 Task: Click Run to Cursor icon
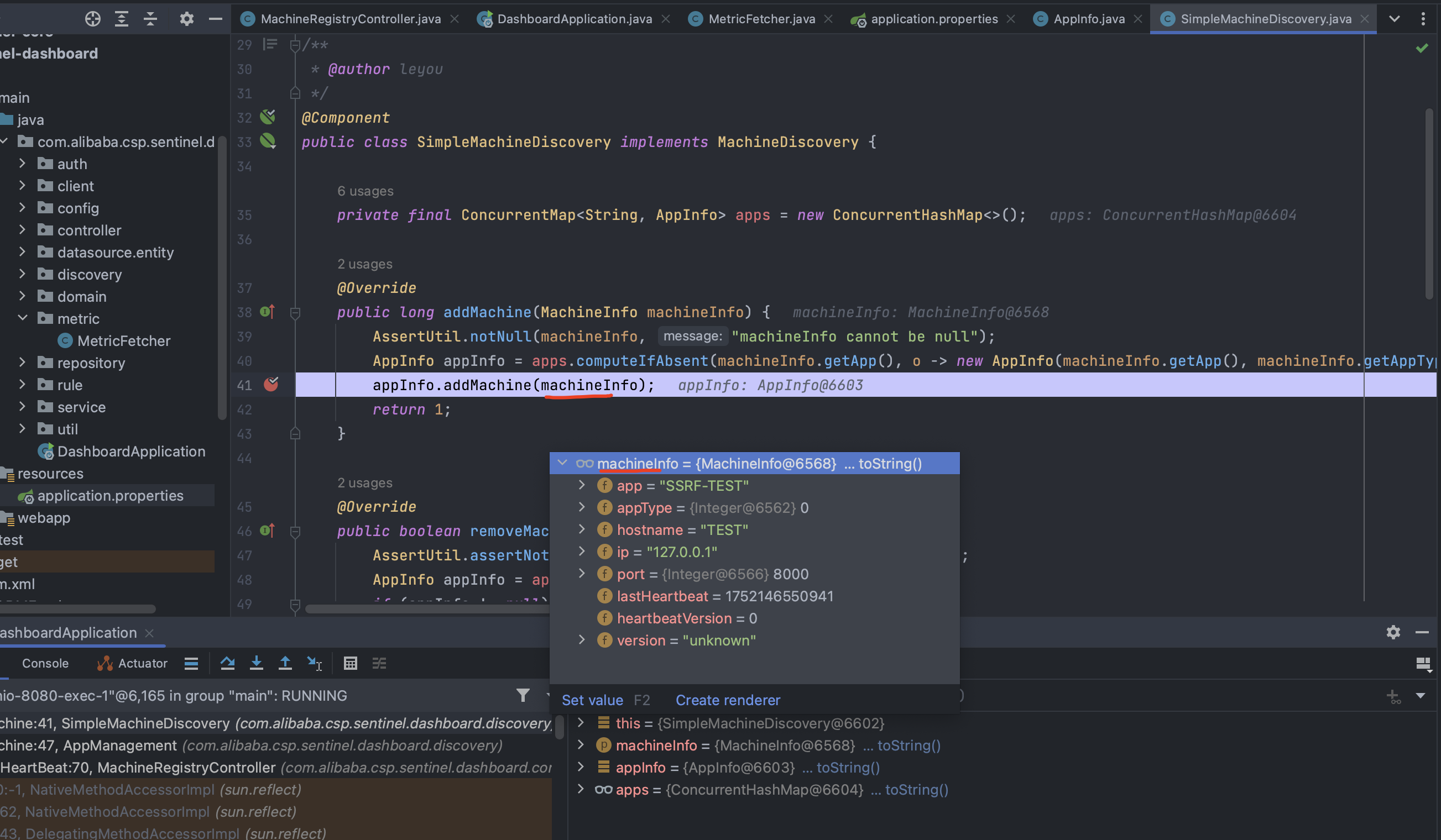[314, 663]
